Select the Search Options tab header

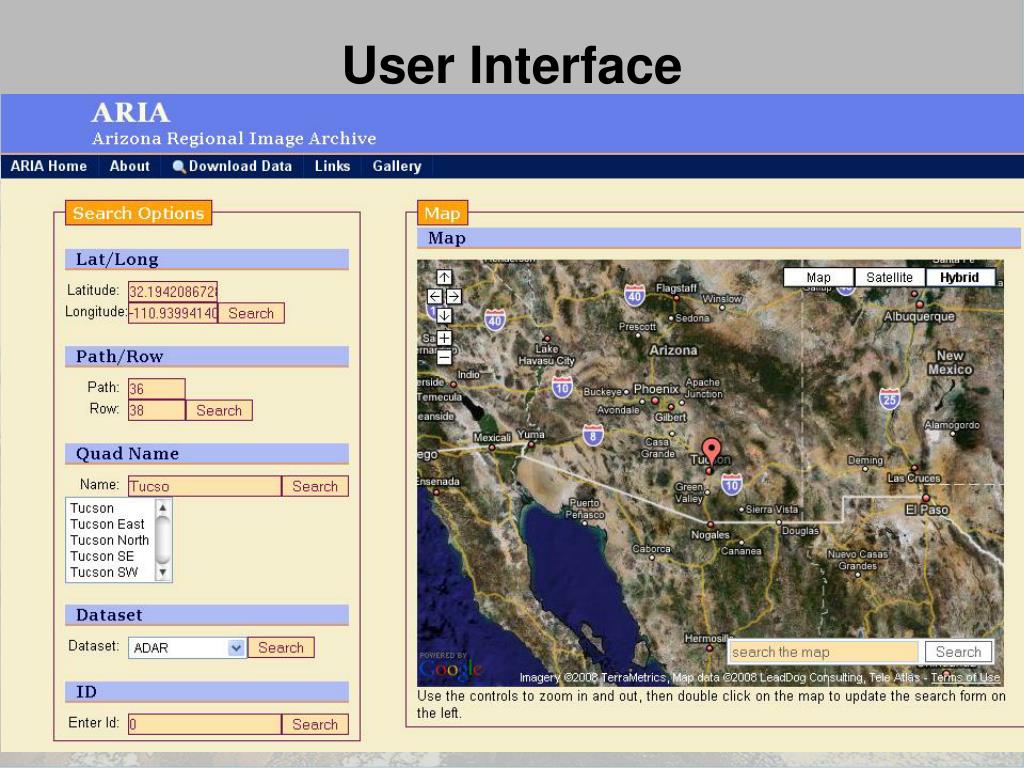tap(138, 213)
